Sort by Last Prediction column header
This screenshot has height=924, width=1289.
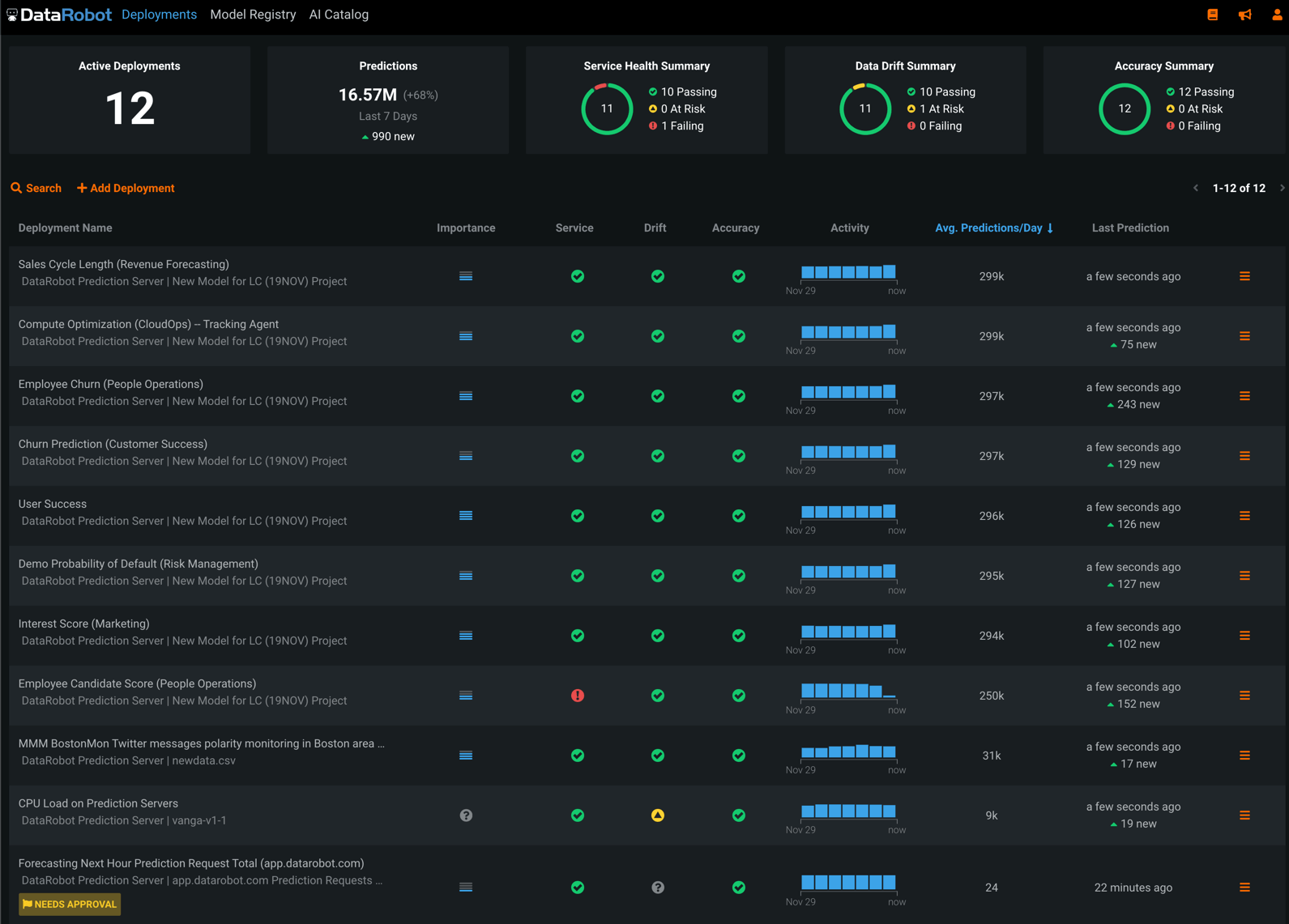click(1130, 228)
